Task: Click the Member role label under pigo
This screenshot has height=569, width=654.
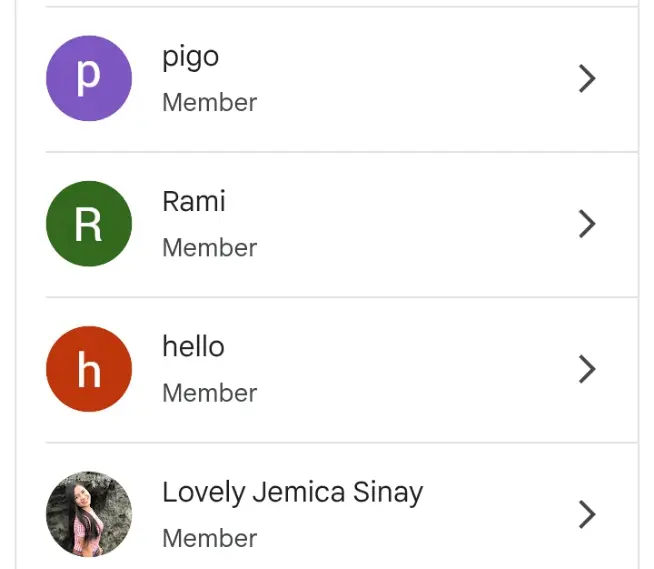Action: pos(209,103)
